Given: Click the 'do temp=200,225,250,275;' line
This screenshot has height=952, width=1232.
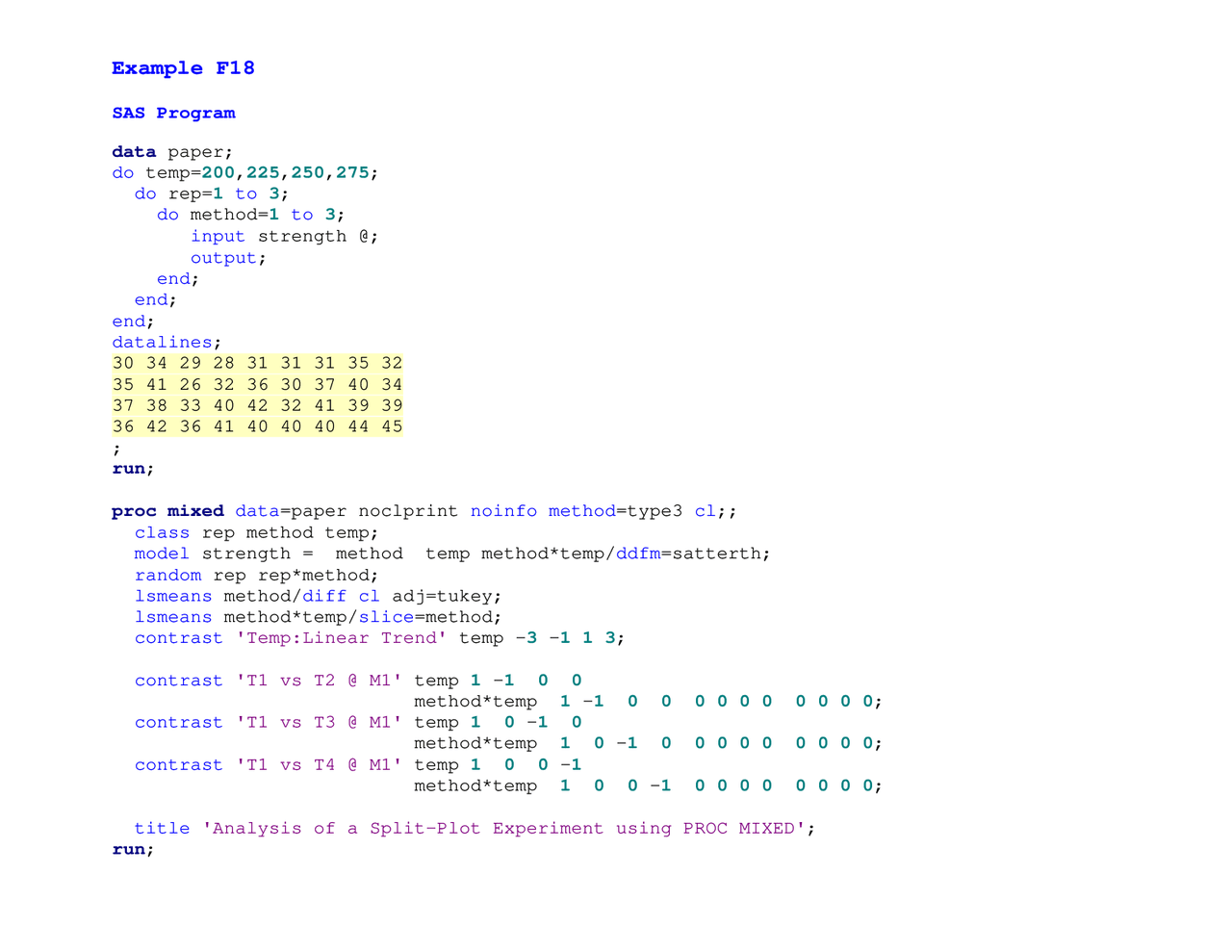Looking at the screenshot, I should (244, 173).
